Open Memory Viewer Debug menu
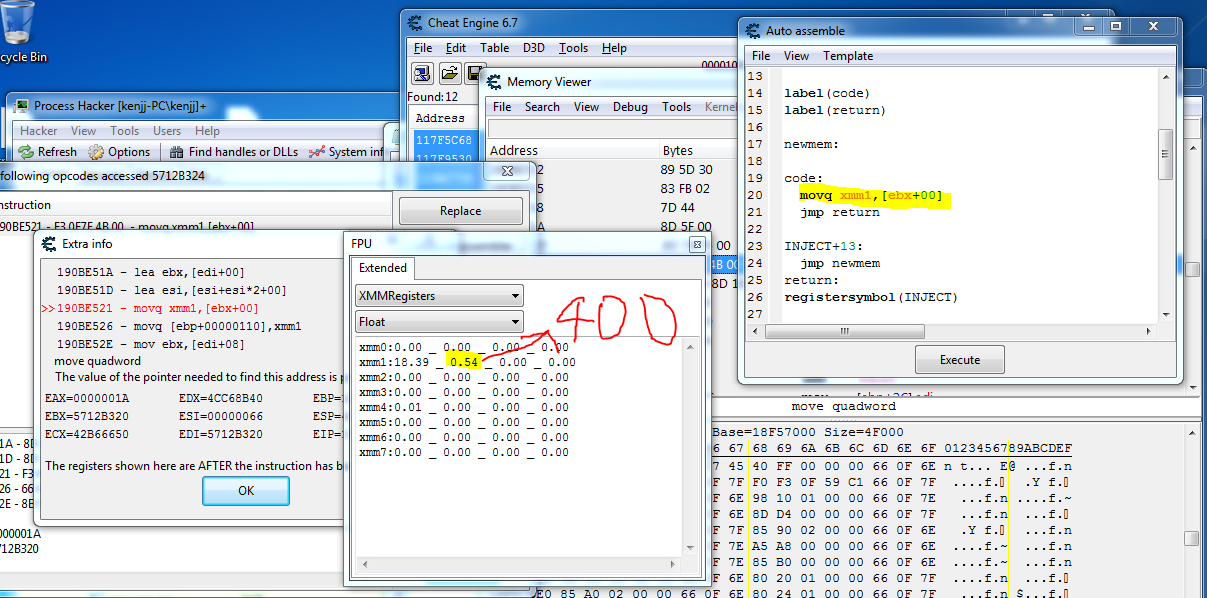 (x=630, y=107)
